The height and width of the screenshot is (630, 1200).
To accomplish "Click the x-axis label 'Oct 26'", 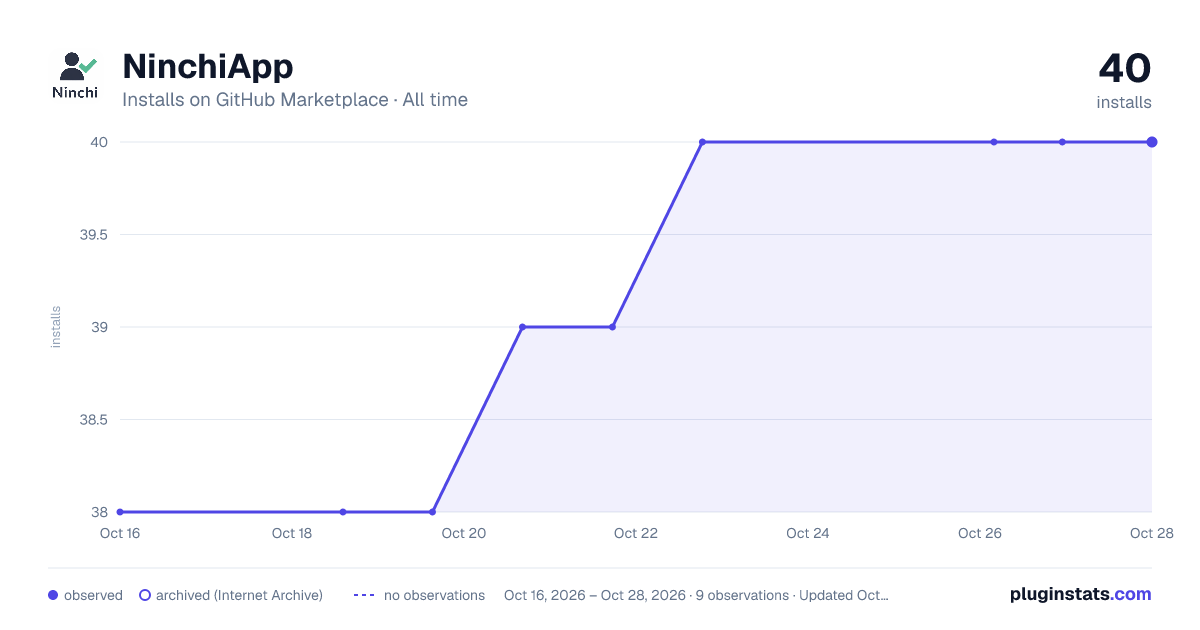I will coord(980,533).
